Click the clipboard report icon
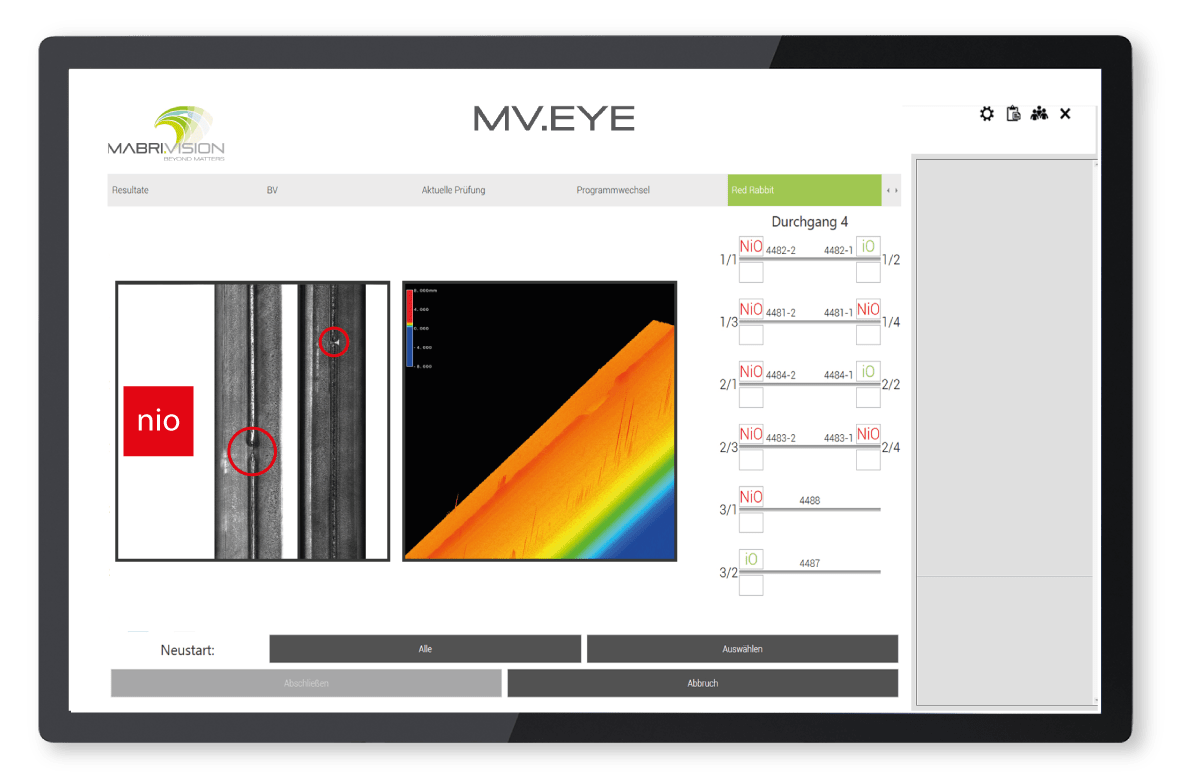 [x=1013, y=114]
